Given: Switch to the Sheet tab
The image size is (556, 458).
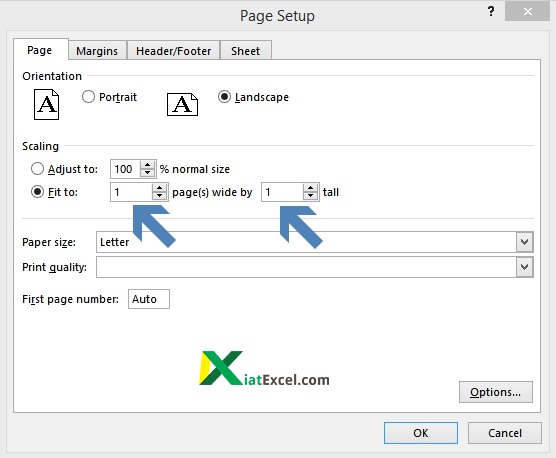Looking at the screenshot, I should point(245,51).
